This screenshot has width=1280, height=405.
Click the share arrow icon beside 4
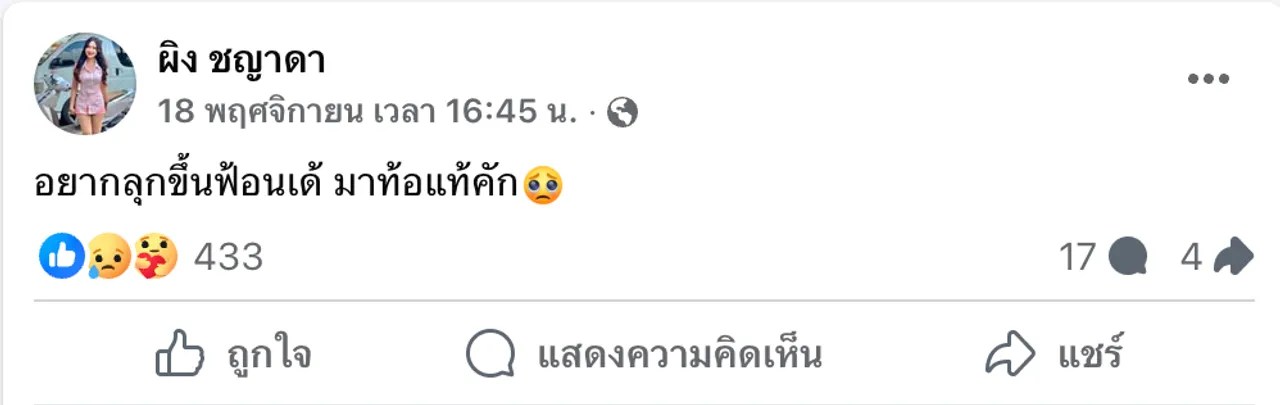(x=1232, y=257)
